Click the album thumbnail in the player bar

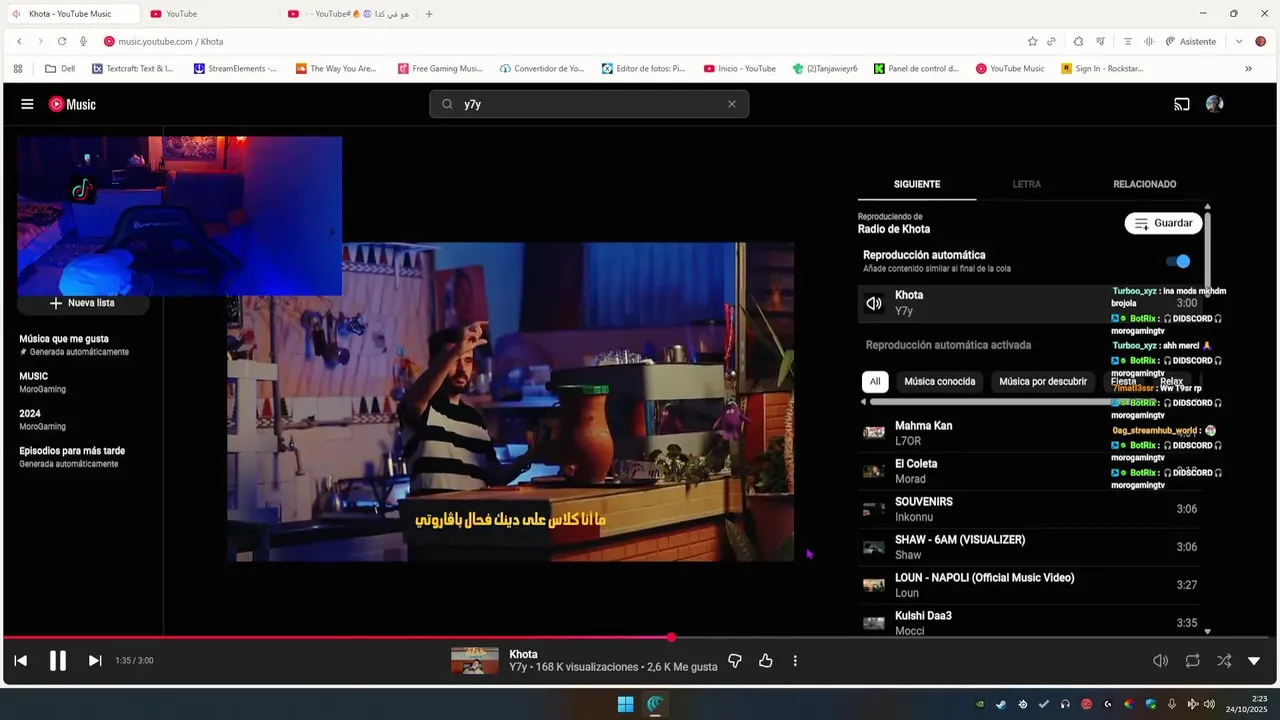pyautogui.click(x=475, y=661)
